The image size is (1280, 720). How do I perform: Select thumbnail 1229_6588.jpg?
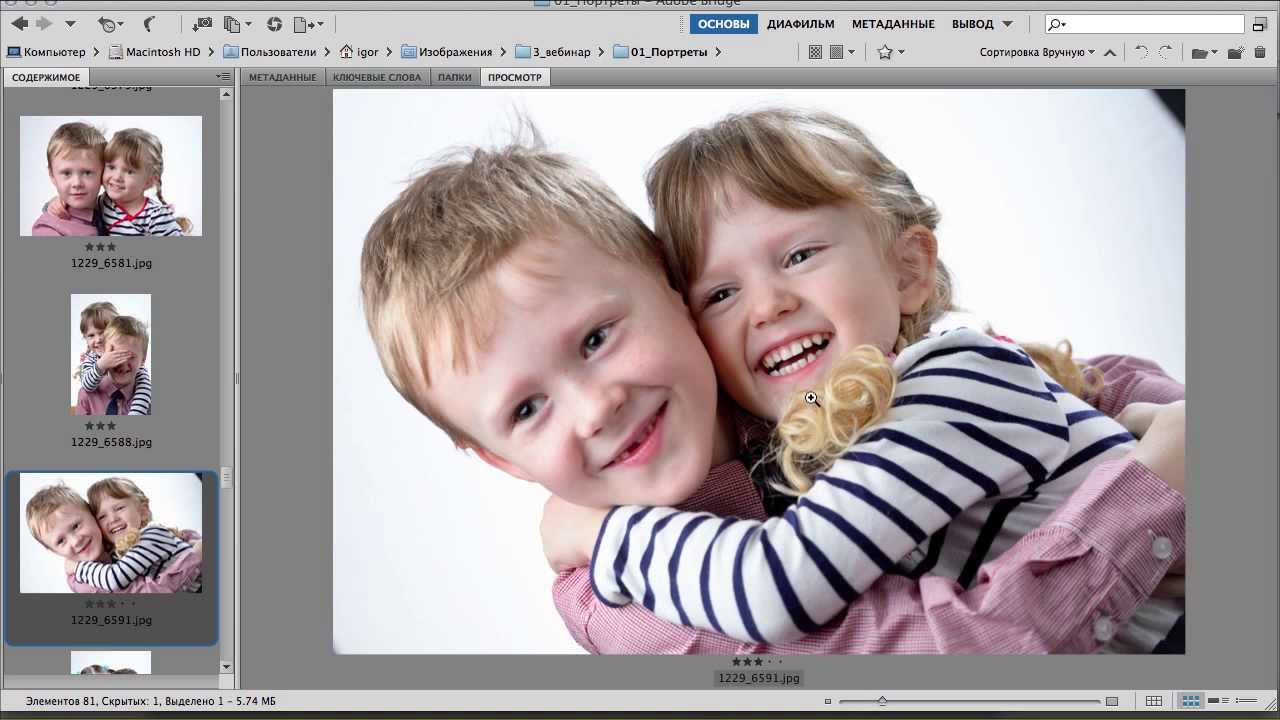coord(111,354)
